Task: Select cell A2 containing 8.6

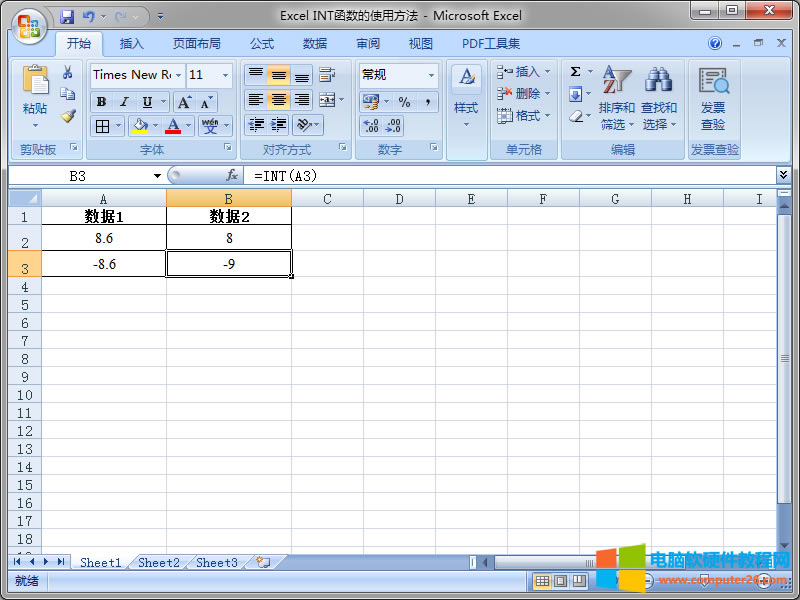Action: pos(104,239)
